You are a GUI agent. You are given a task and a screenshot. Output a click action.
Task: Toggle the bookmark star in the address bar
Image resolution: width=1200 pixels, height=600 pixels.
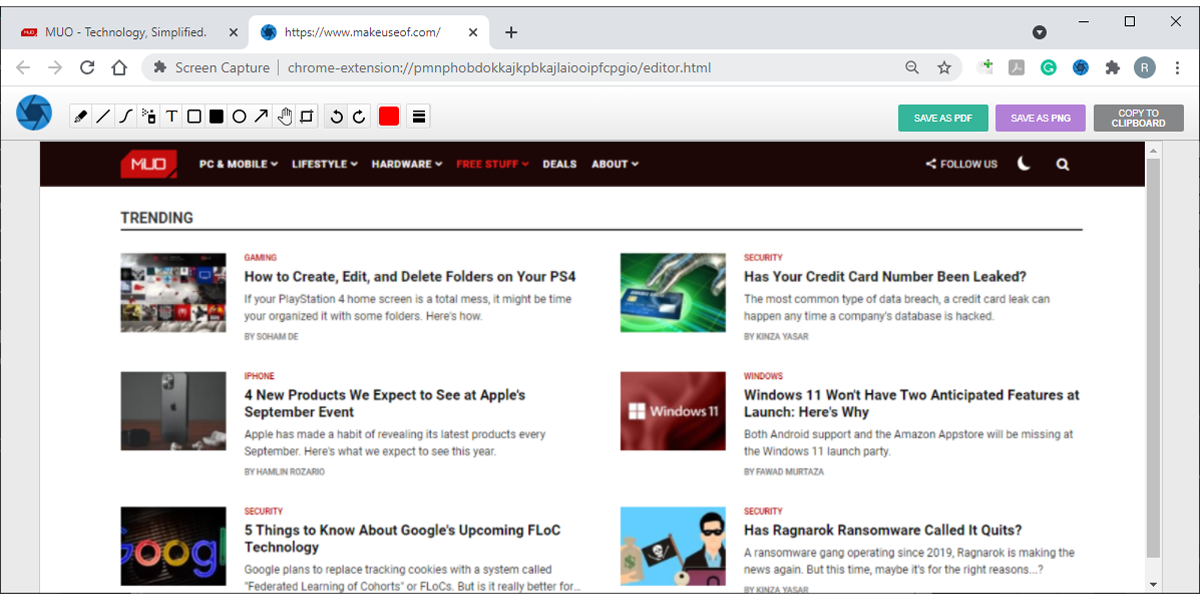[x=944, y=68]
